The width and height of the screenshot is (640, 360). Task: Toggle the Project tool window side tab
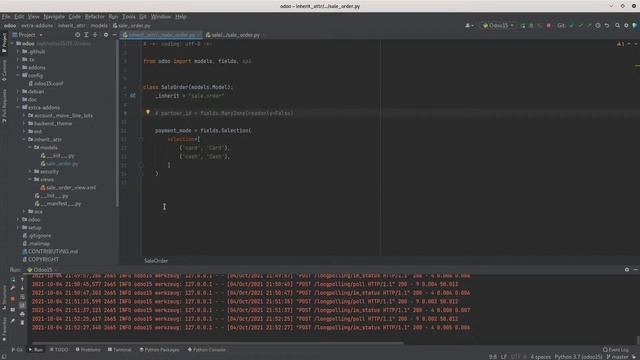pos(4,43)
